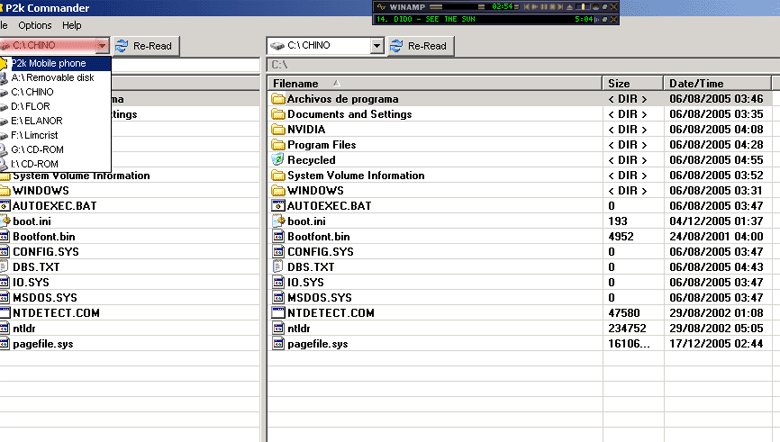The height and width of the screenshot is (442, 780).
Task: Click folder icon beside Documents and Settings in right panel
Action: tap(278, 114)
